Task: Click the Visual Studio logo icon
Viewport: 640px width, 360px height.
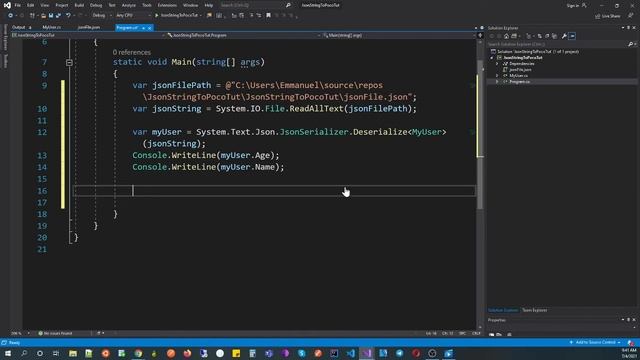Action: pyautogui.click(x=7, y=5)
